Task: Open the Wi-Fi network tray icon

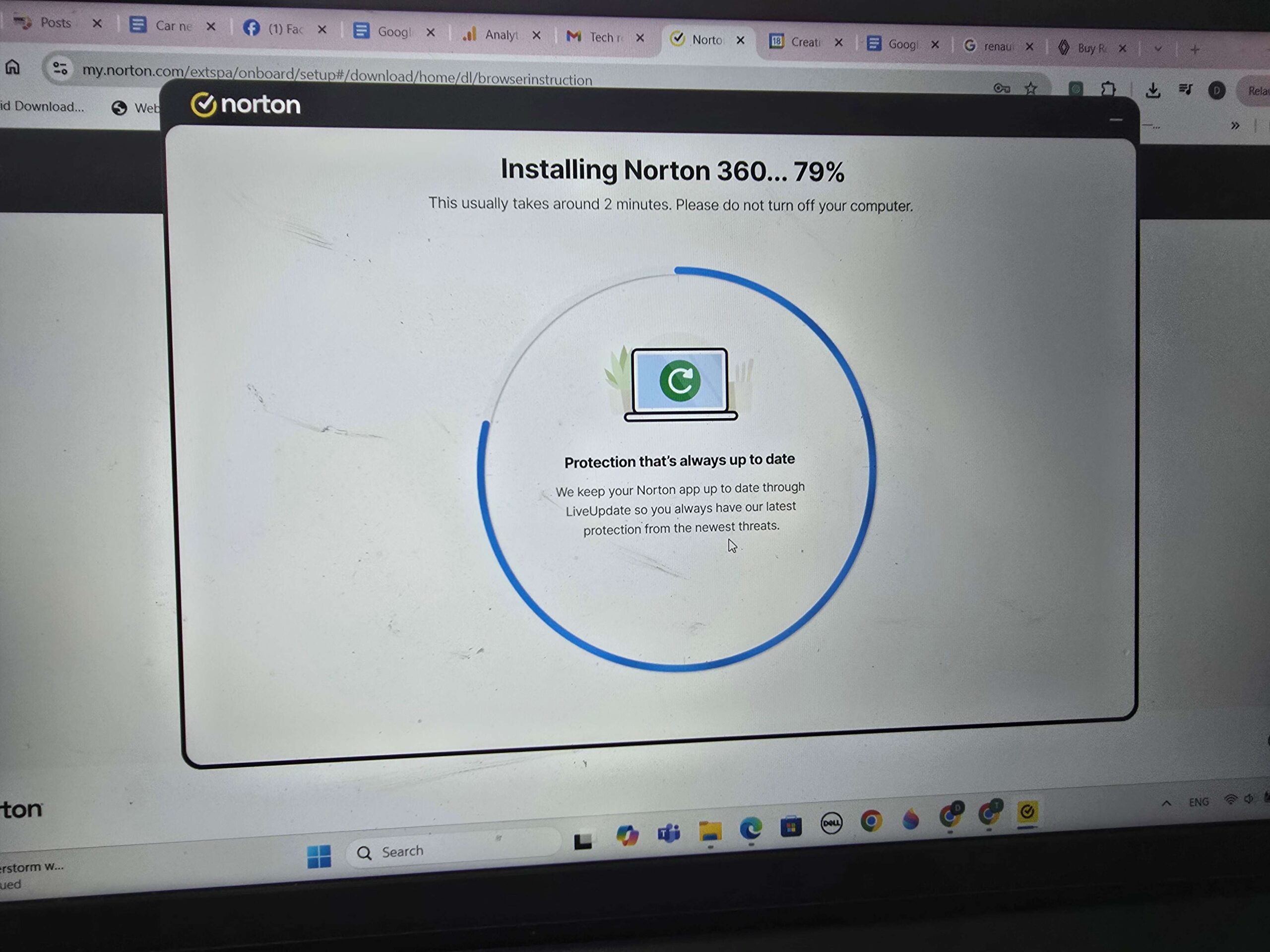Action: pyautogui.click(x=1230, y=799)
